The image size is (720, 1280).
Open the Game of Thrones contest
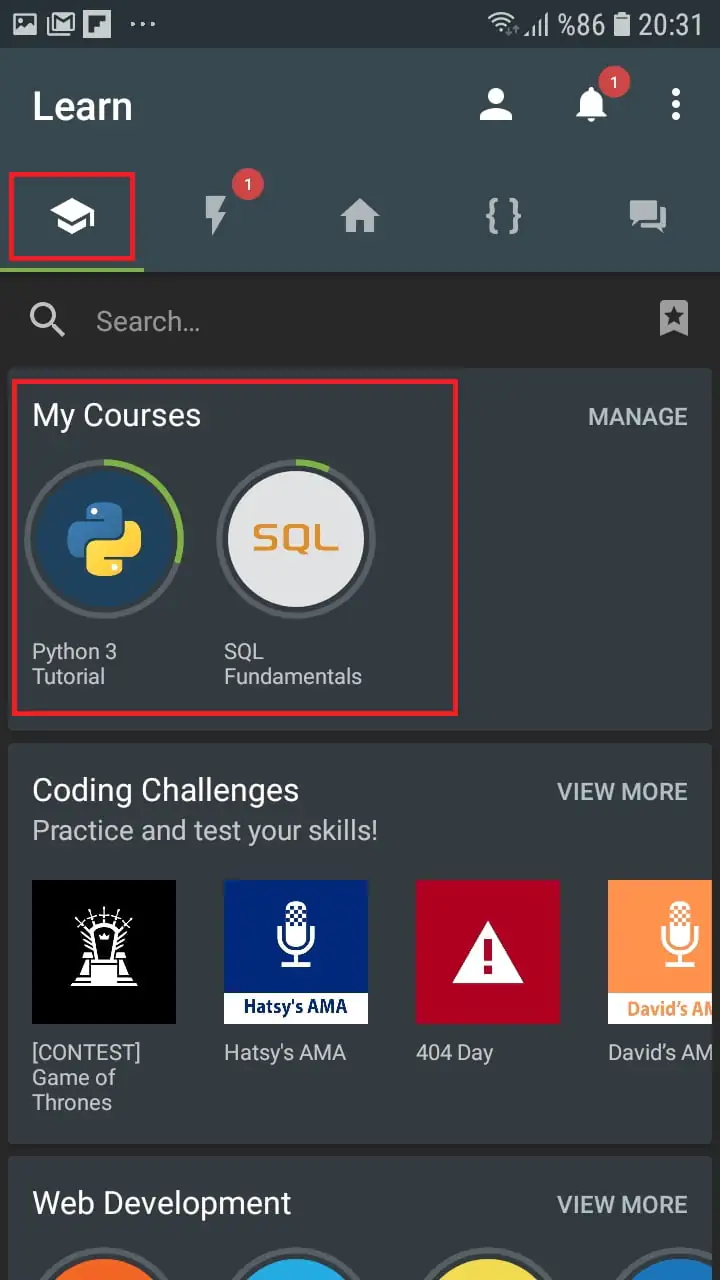[104, 952]
